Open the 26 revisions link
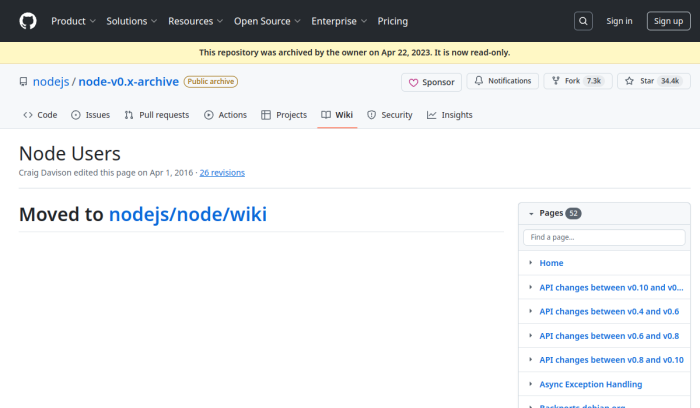This screenshot has width=700, height=408. [x=222, y=173]
